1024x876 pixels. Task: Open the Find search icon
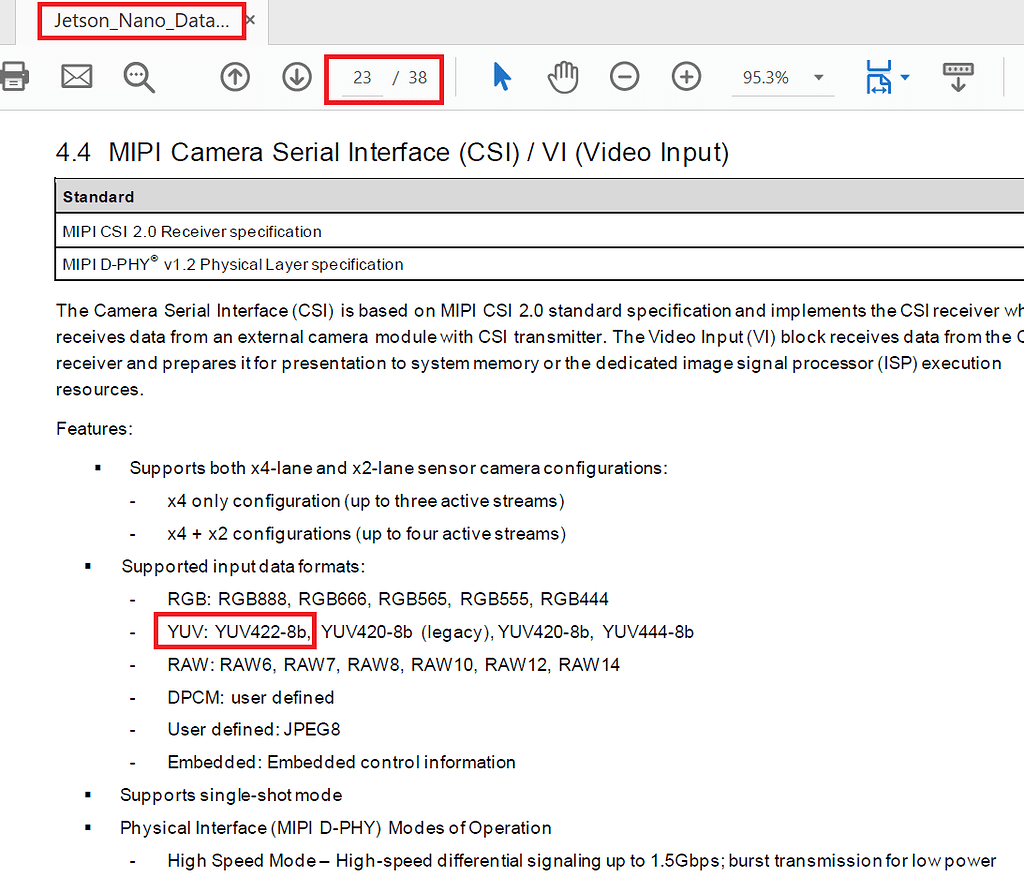click(x=139, y=77)
